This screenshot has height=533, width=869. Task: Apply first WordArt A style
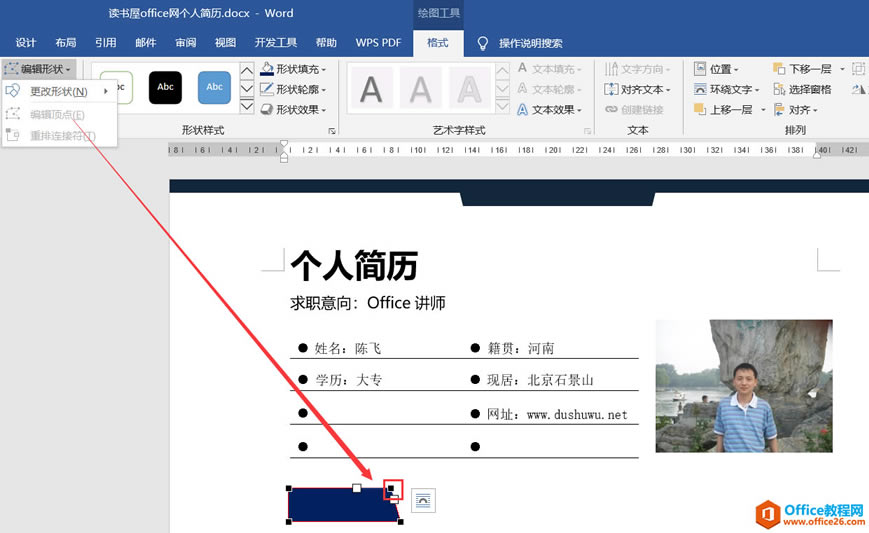[x=371, y=89]
